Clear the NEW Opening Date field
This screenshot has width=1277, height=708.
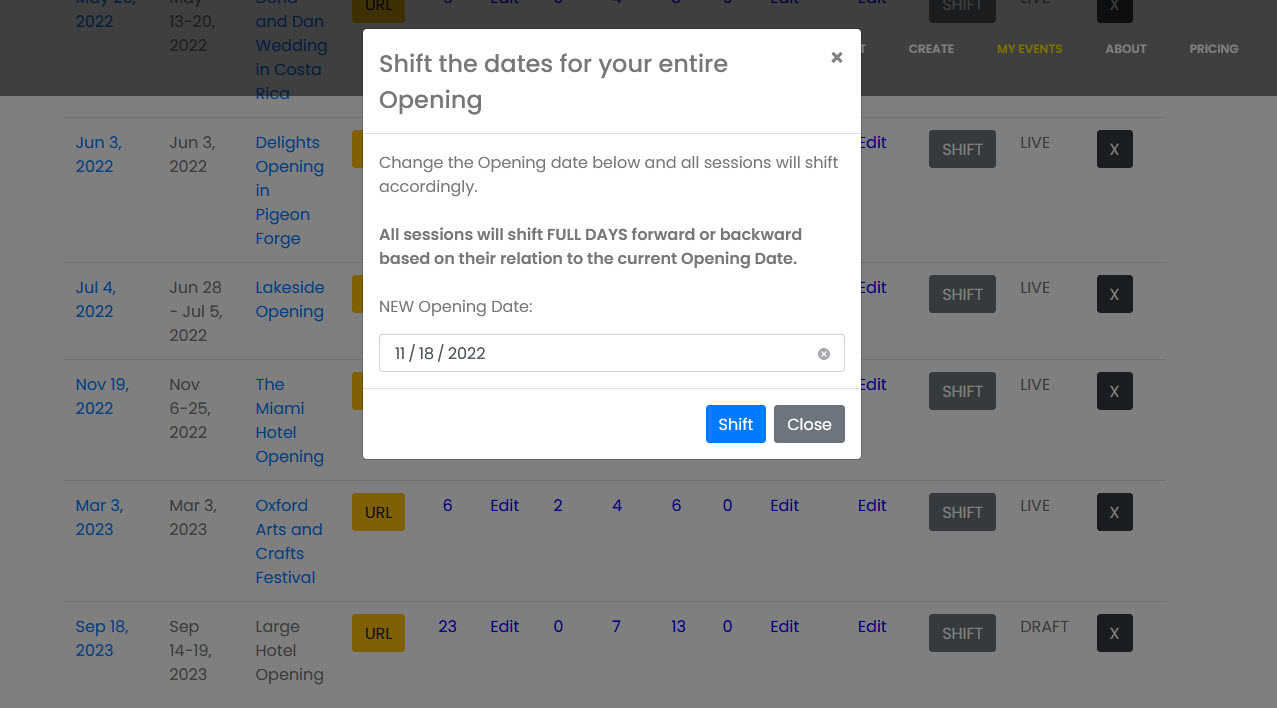point(824,354)
